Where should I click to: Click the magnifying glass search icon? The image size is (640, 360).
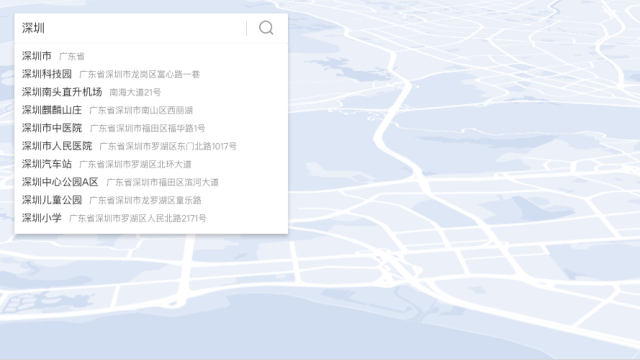click(266, 28)
